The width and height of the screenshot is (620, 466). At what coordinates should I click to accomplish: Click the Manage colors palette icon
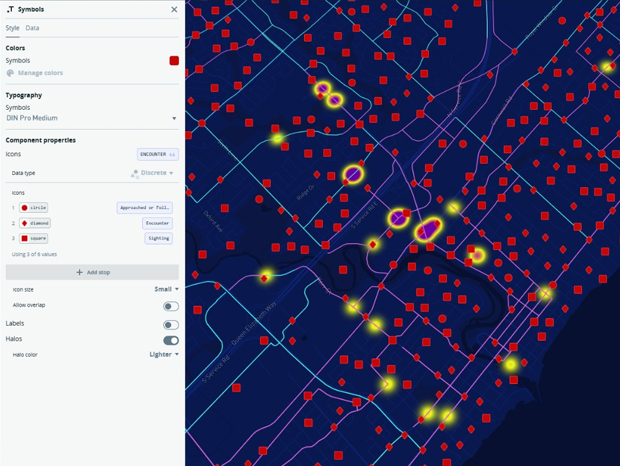tap(11, 73)
